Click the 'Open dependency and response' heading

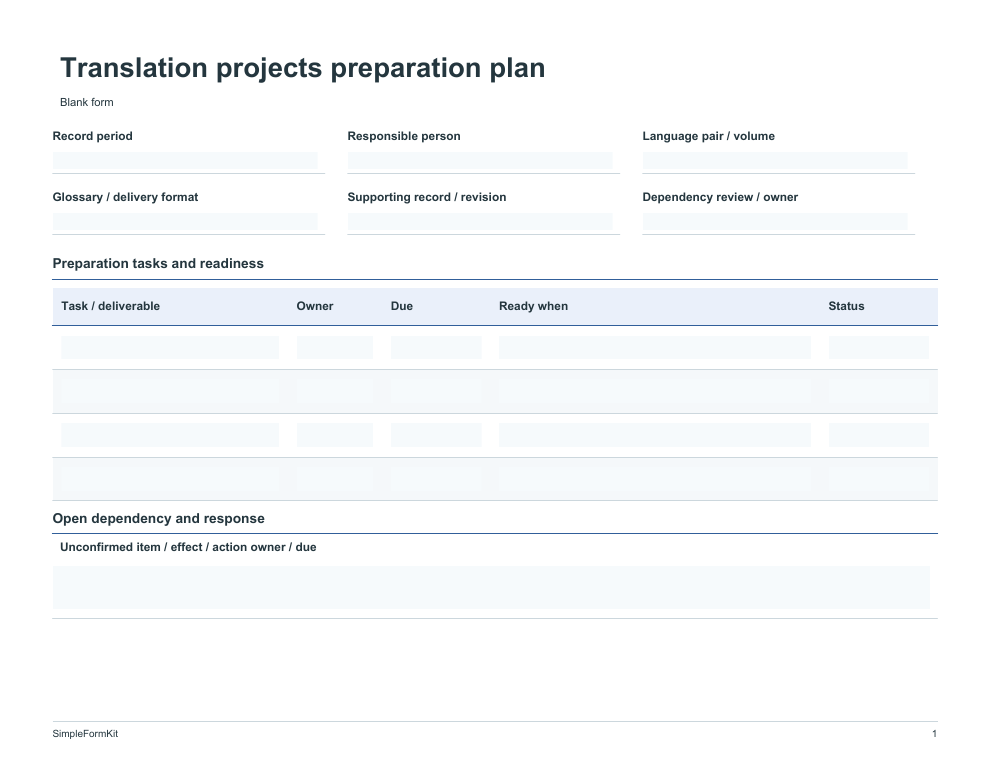coord(158,518)
